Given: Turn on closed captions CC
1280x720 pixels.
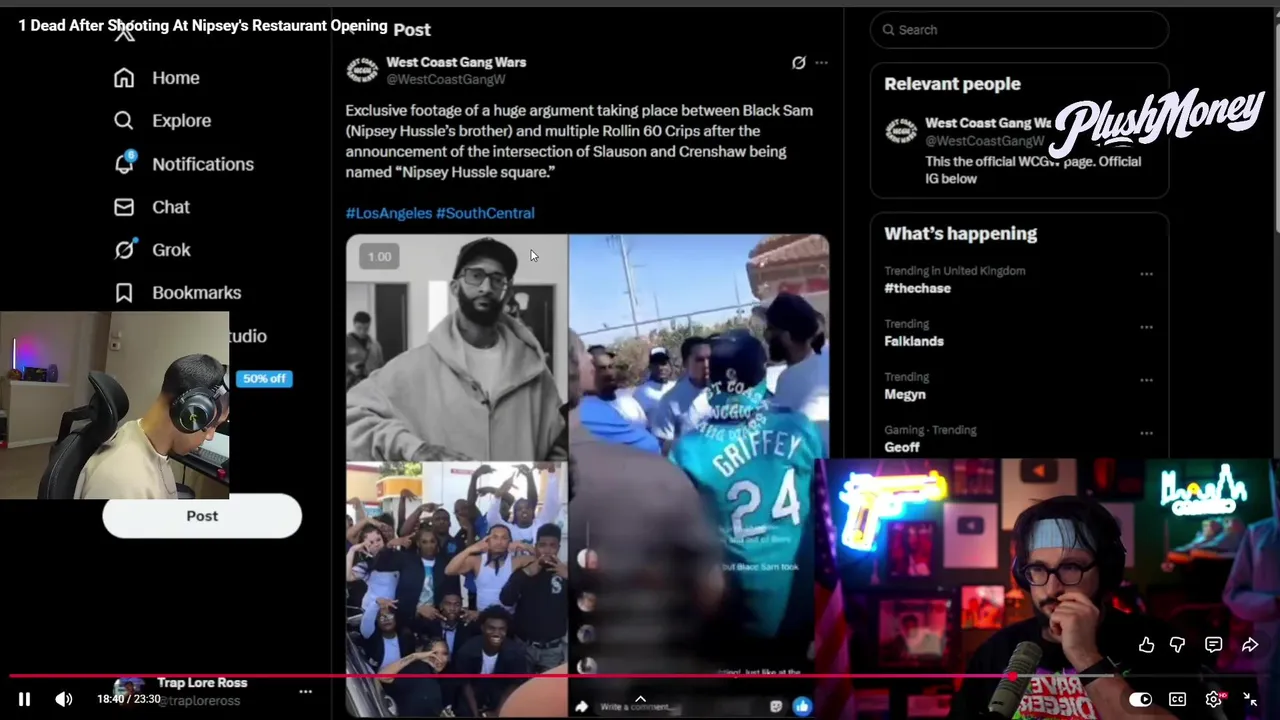Looking at the screenshot, I should pyautogui.click(x=1178, y=699).
